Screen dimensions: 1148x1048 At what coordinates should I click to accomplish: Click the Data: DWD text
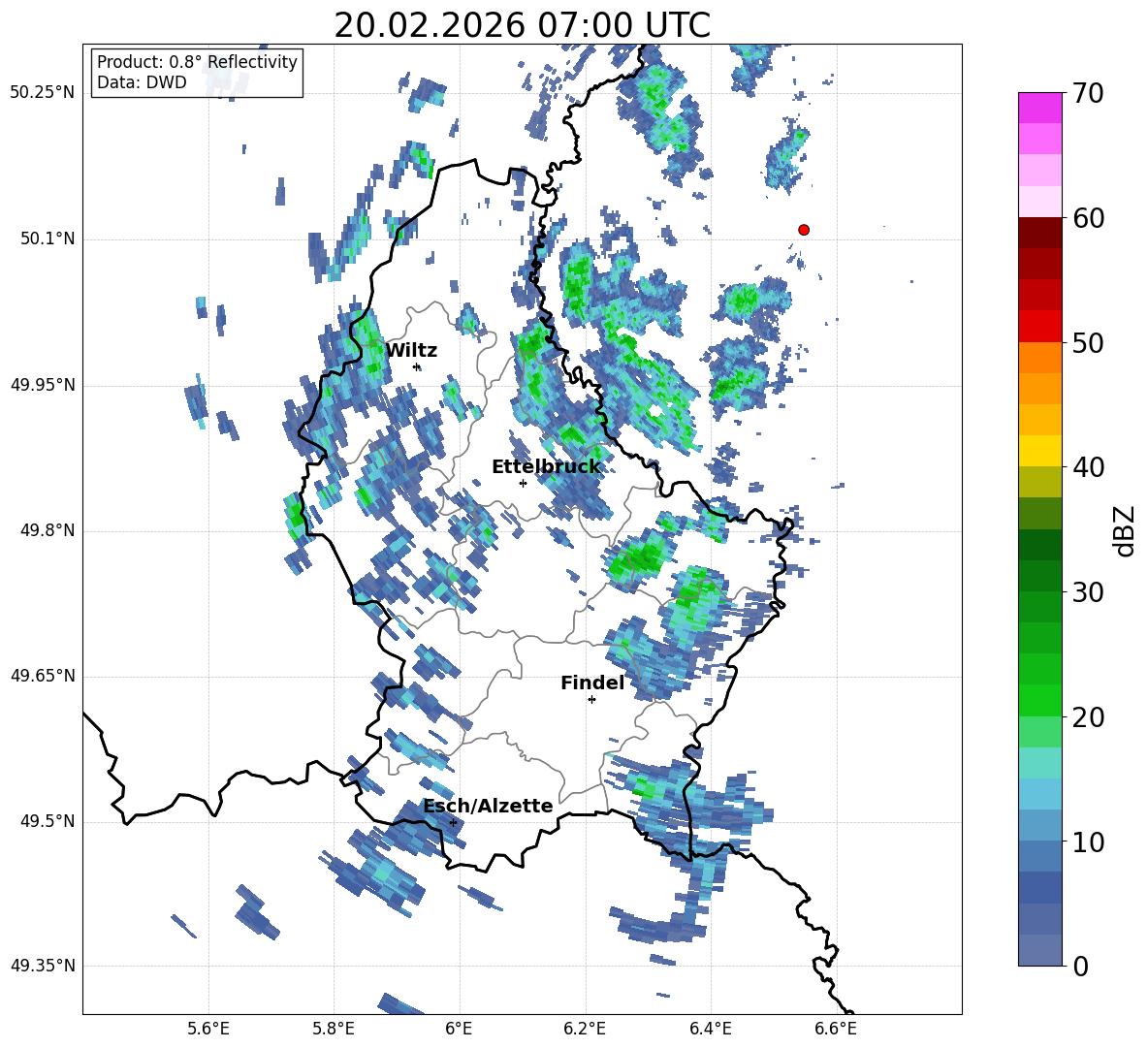[142, 82]
